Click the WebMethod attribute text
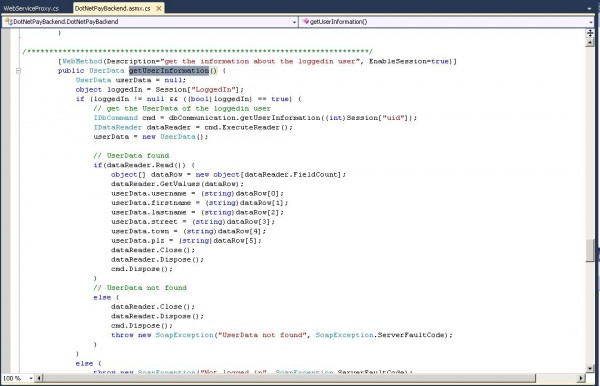This screenshot has height=386, width=600. click(x=82, y=61)
